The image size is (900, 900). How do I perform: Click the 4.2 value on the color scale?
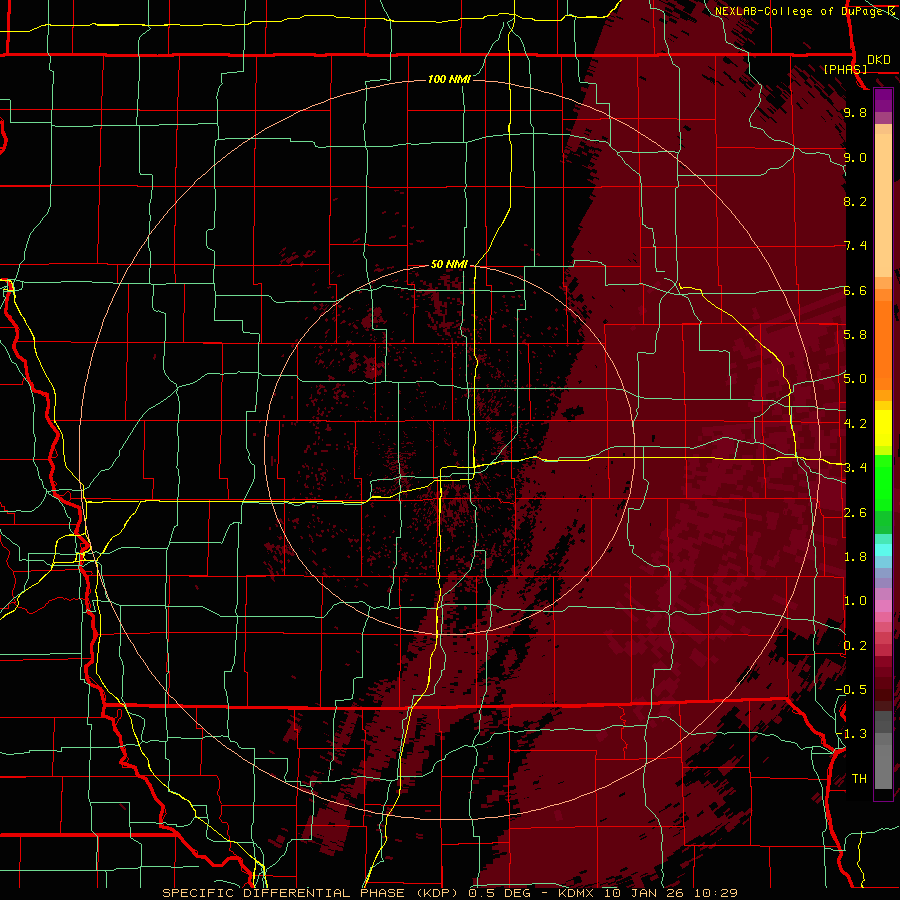click(x=855, y=424)
